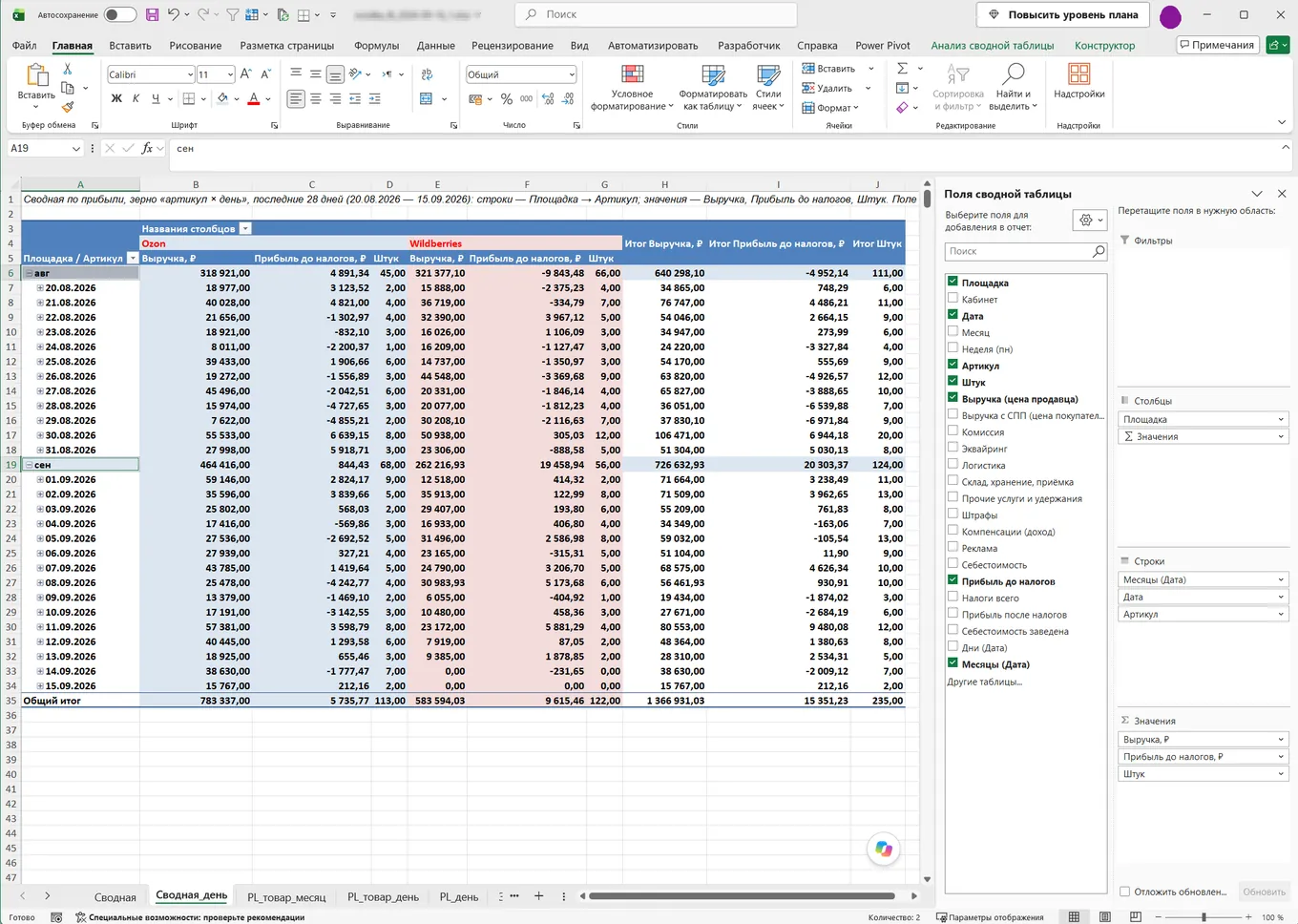The width and height of the screenshot is (1298, 924).
Task: Open the Выручка, ₽ value field dropdown
Action: click(x=1281, y=740)
